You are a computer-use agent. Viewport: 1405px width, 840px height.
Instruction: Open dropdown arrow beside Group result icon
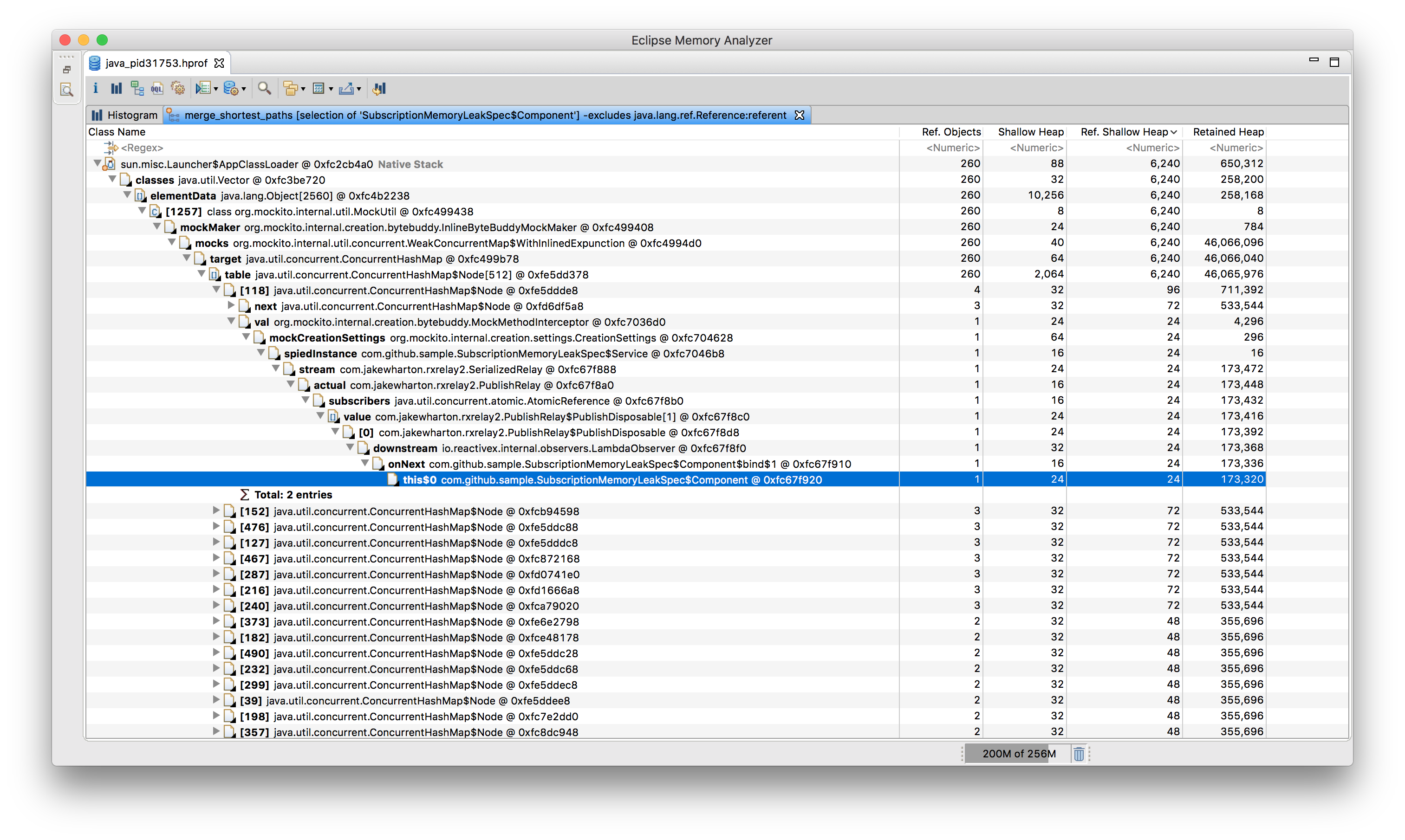[x=303, y=90]
